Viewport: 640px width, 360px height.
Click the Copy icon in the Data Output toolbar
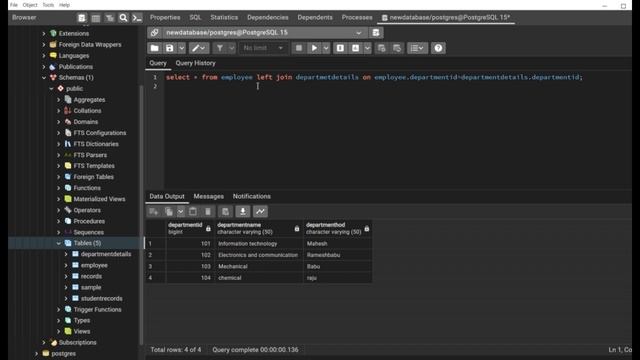tap(169, 211)
